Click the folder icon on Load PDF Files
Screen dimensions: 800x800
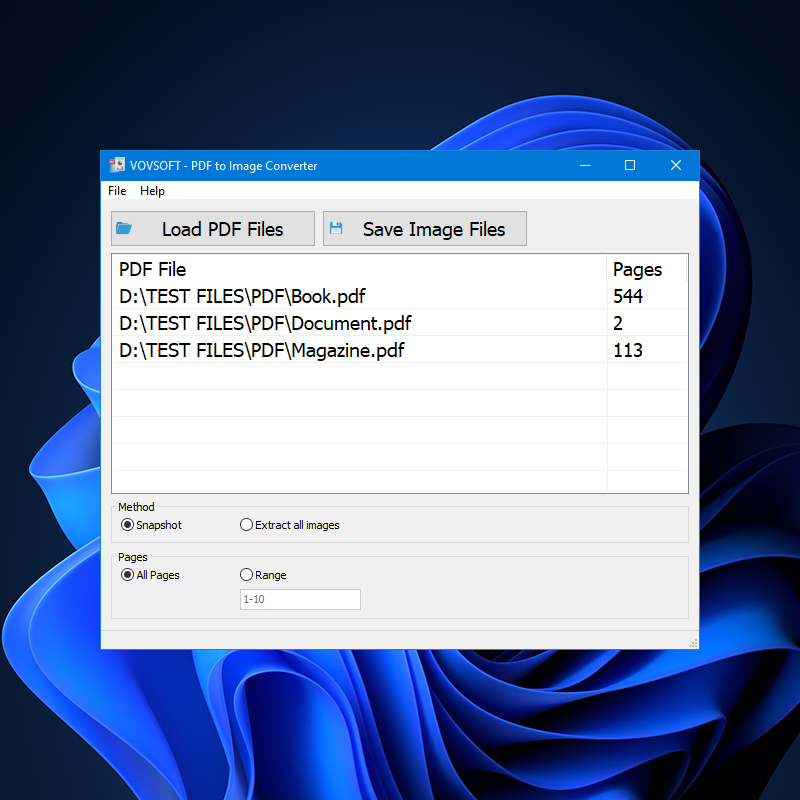pyautogui.click(x=125, y=228)
